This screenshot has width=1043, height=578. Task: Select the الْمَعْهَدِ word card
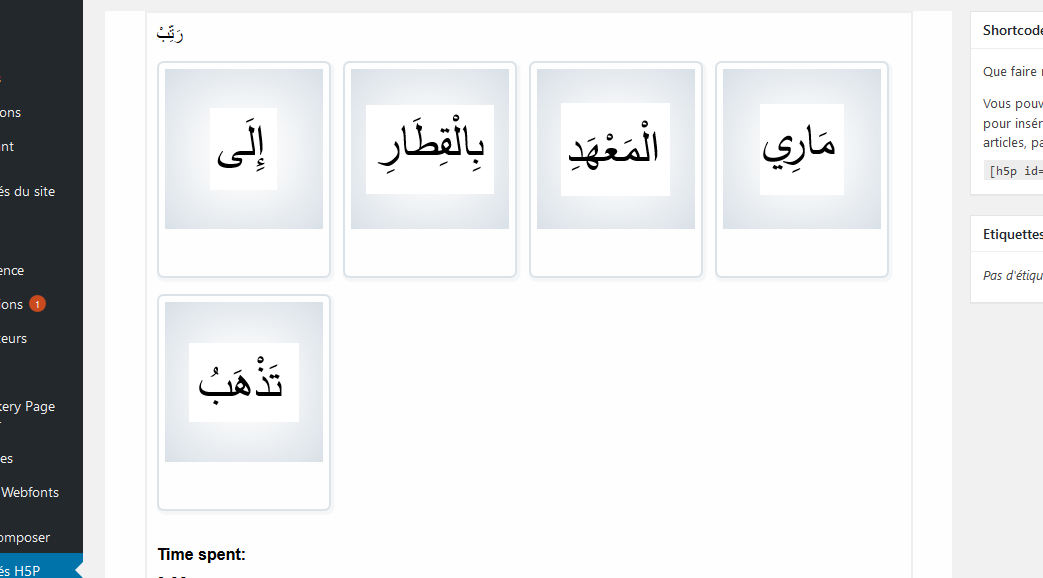(x=616, y=170)
